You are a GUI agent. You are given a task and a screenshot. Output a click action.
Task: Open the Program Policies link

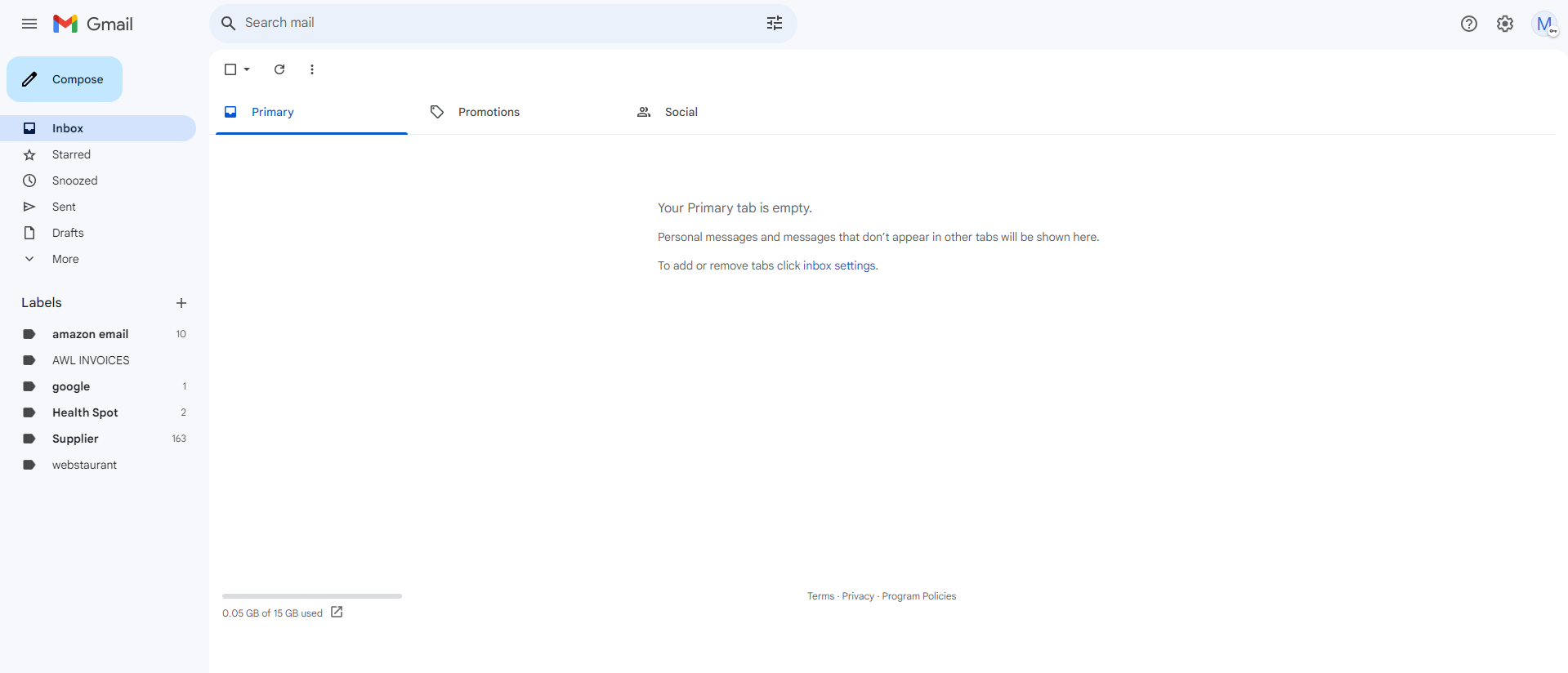918,596
